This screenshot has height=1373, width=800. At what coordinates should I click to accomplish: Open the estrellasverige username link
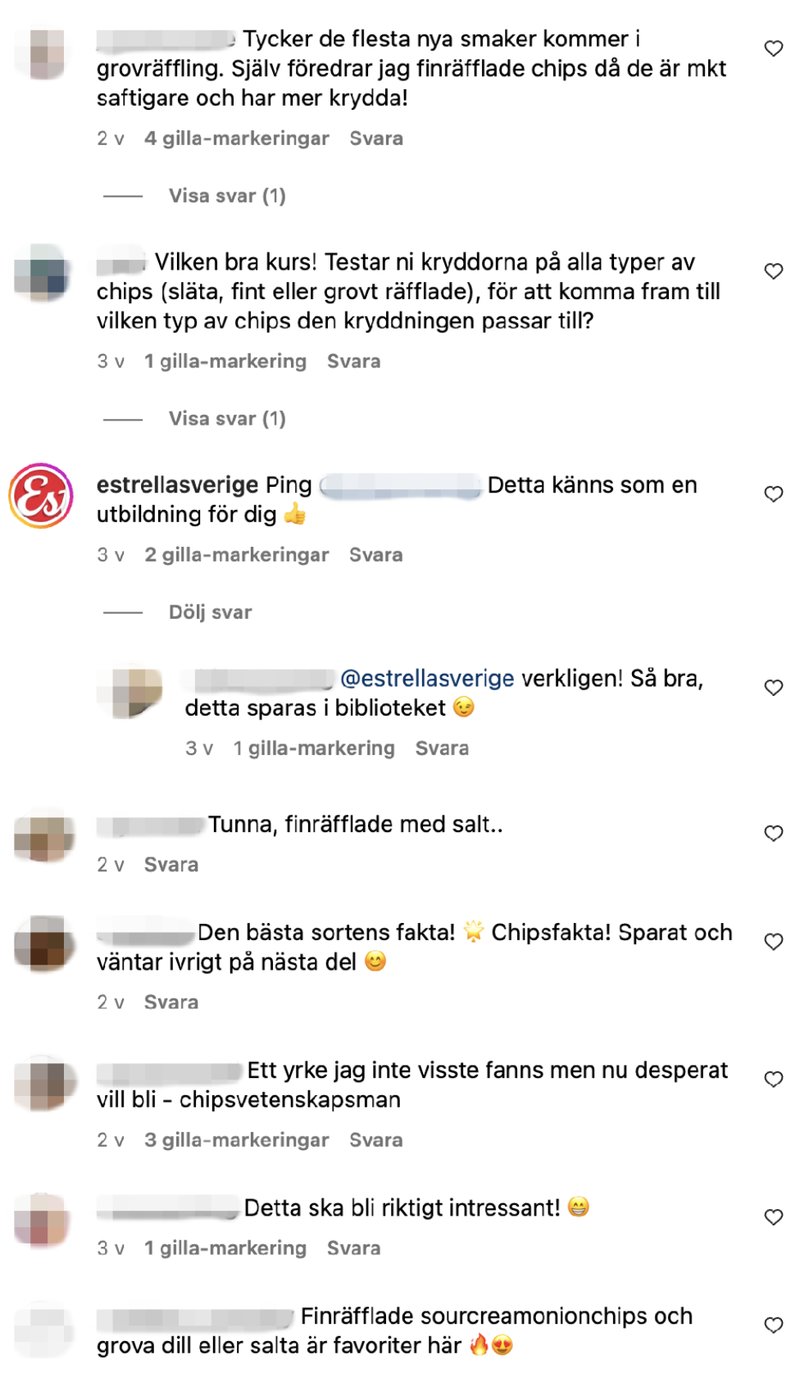176,485
